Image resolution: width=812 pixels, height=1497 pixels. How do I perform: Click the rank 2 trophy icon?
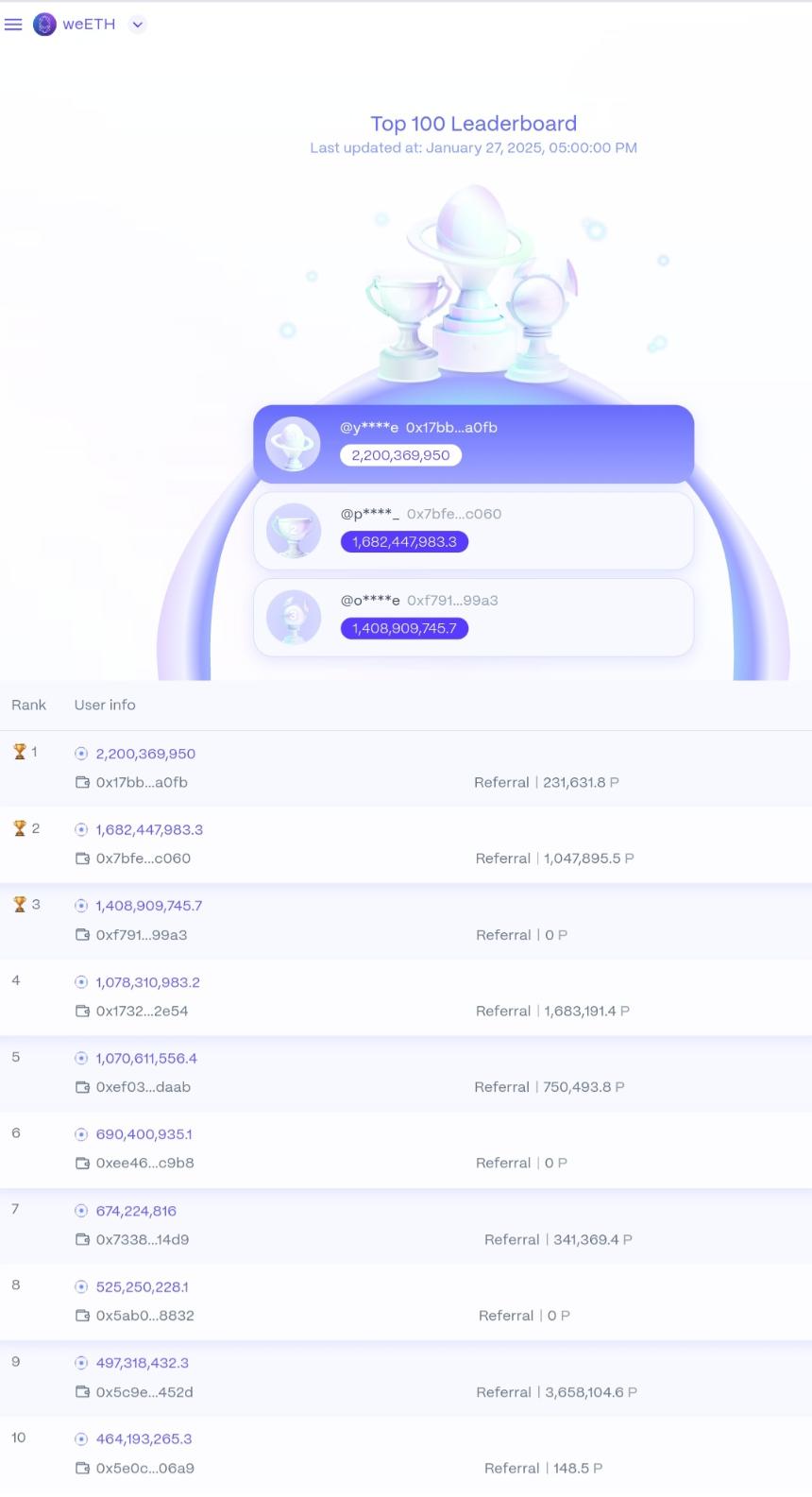click(19, 828)
